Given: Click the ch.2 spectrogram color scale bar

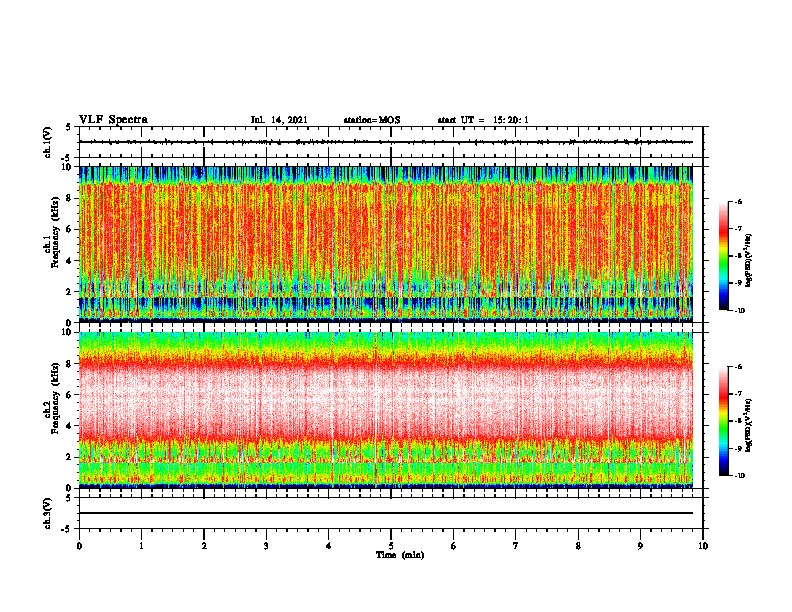Looking at the screenshot, I should point(723,421).
